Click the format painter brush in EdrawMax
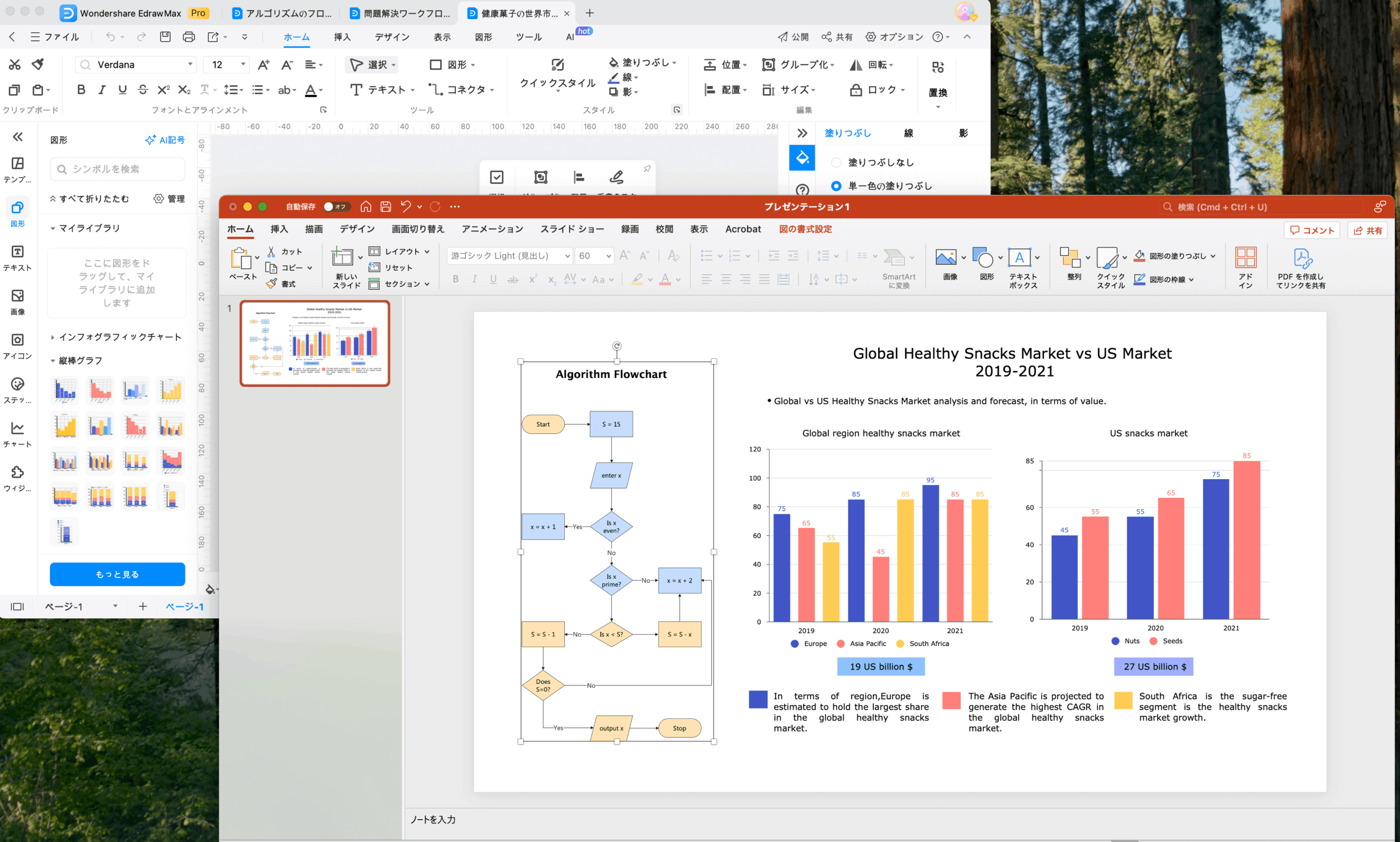Screen dimensions: 1400x842 (x=38, y=64)
